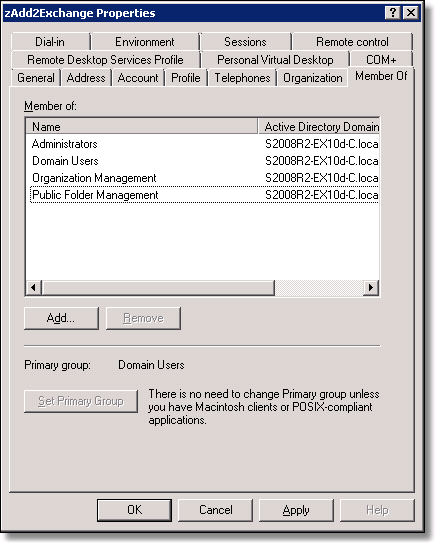Open the Profile tab

[x=186, y=78]
